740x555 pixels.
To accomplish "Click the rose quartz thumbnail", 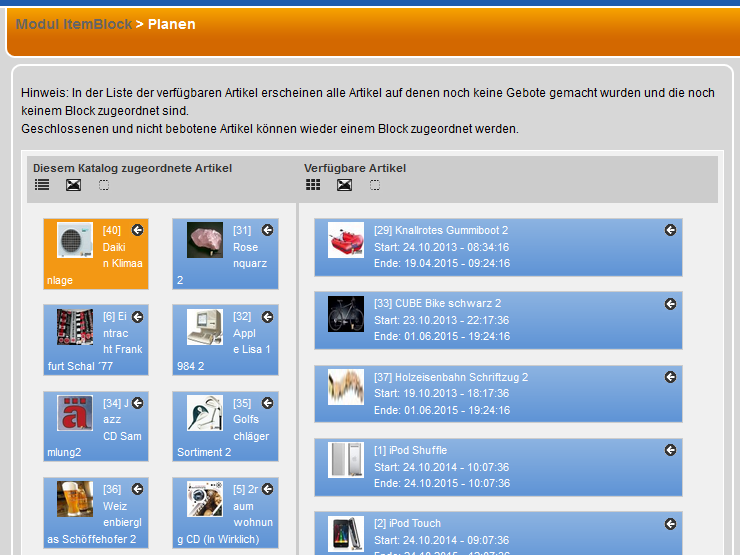I will click(205, 240).
